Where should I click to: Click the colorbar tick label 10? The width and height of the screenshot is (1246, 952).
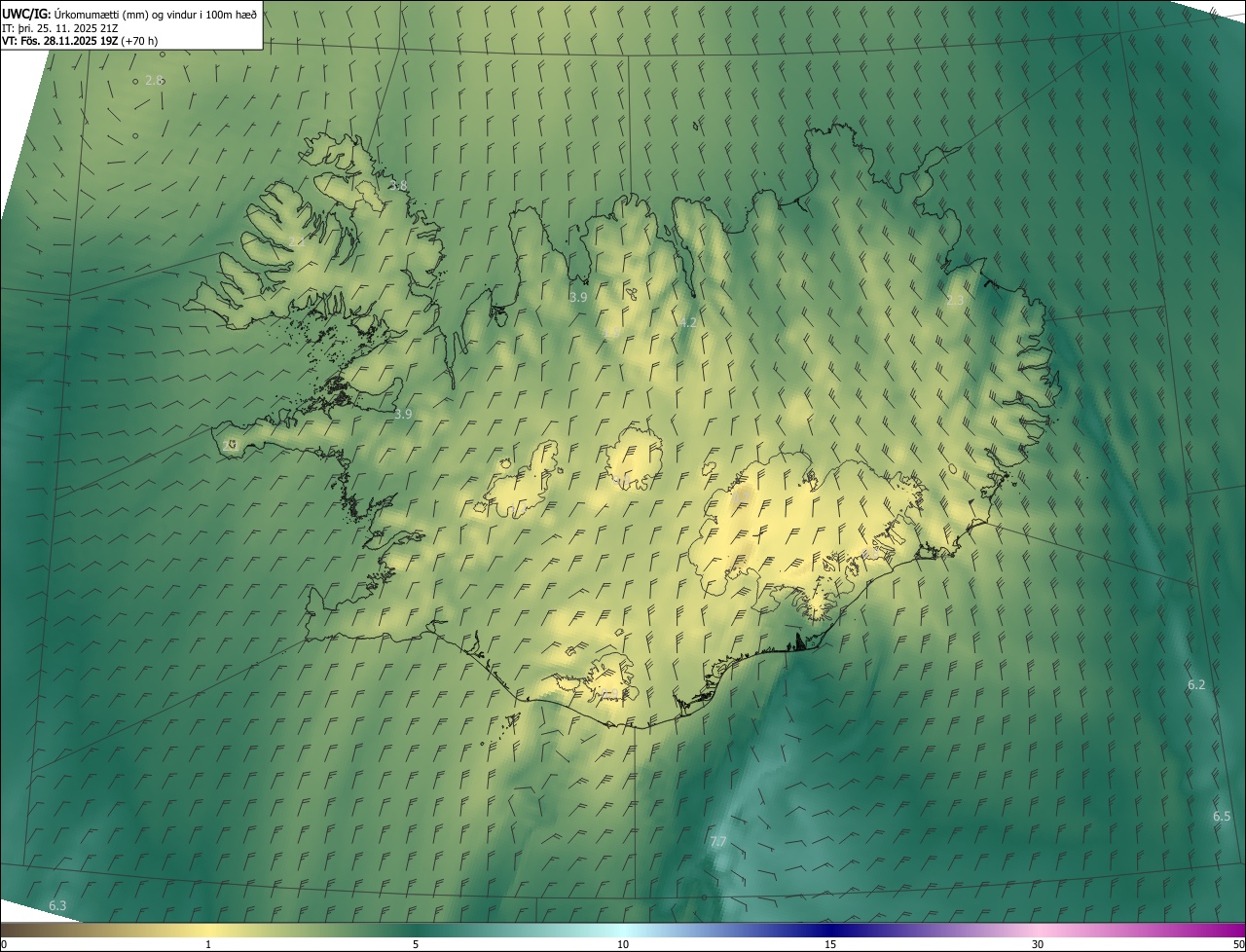pos(623,945)
